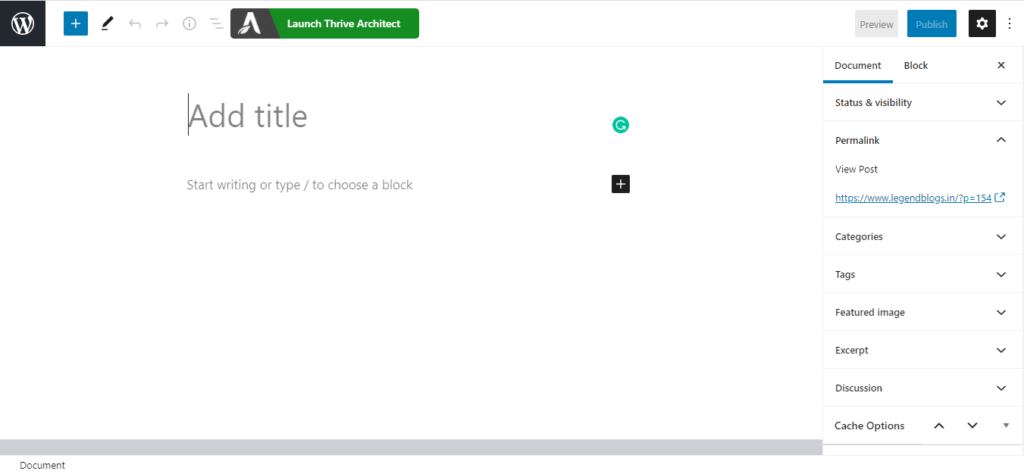Undo the last action
This screenshot has height=474, width=1024.
click(x=135, y=24)
